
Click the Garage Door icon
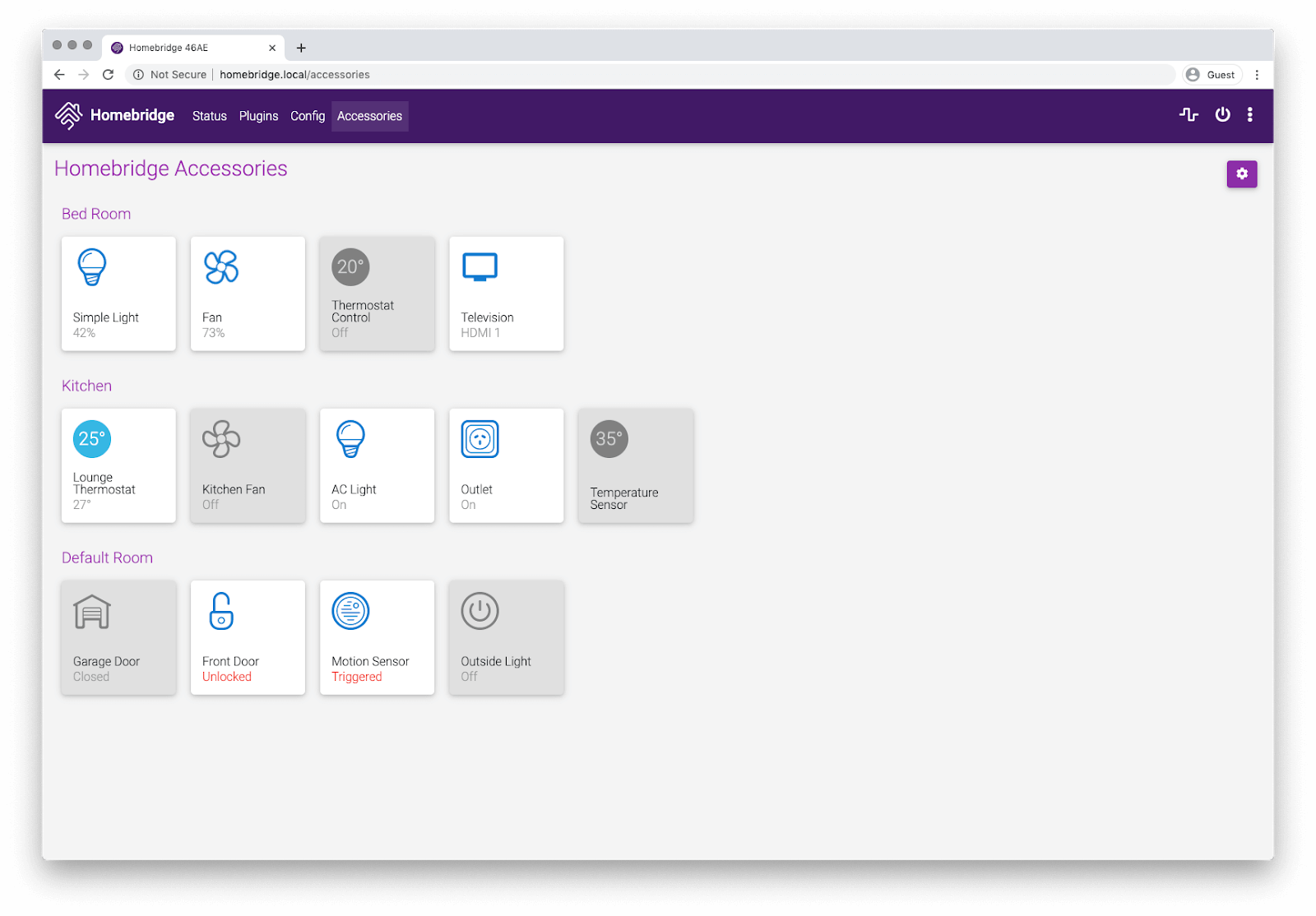click(x=92, y=612)
